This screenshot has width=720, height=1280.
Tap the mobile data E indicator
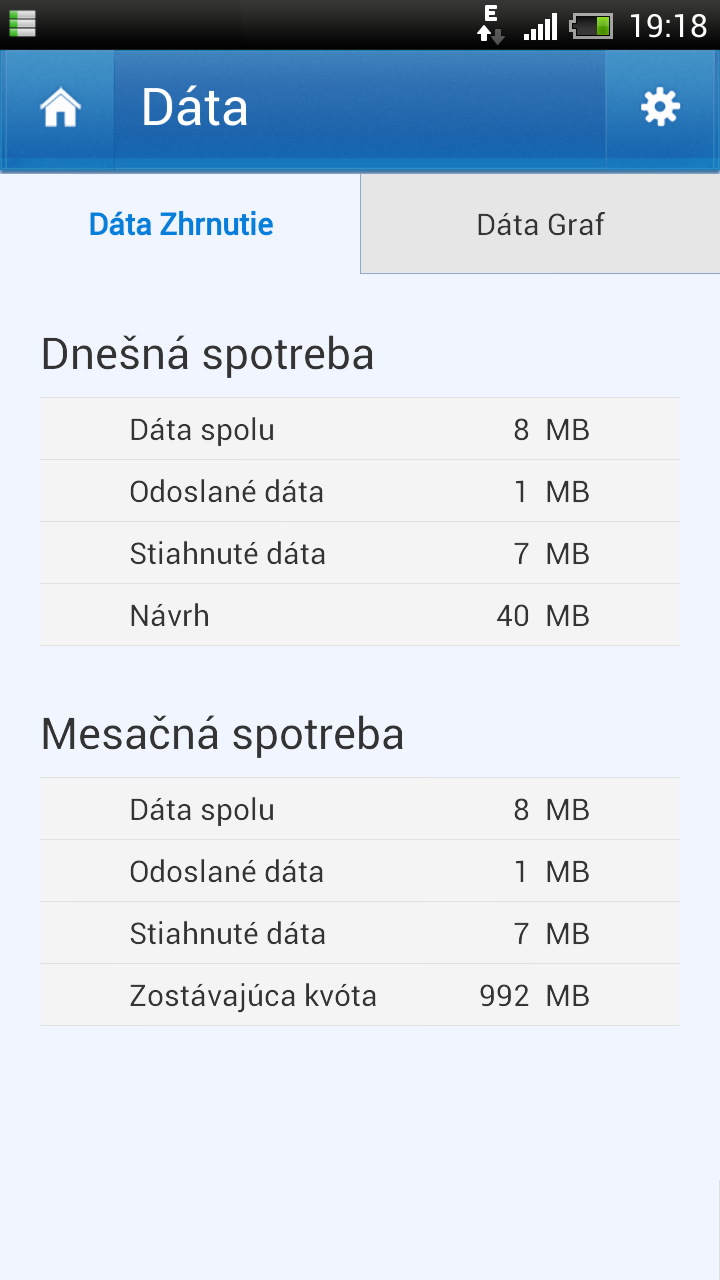(x=490, y=24)
